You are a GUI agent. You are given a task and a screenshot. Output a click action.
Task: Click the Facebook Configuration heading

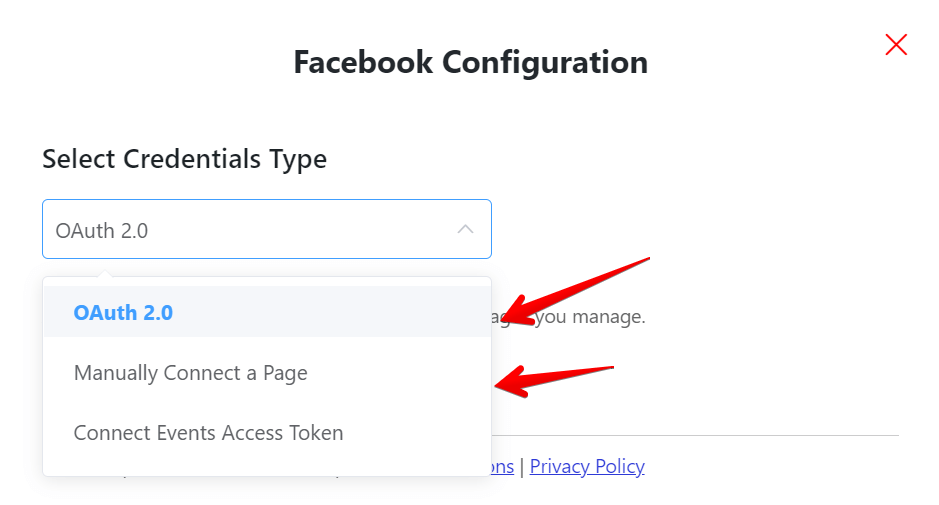470,62
